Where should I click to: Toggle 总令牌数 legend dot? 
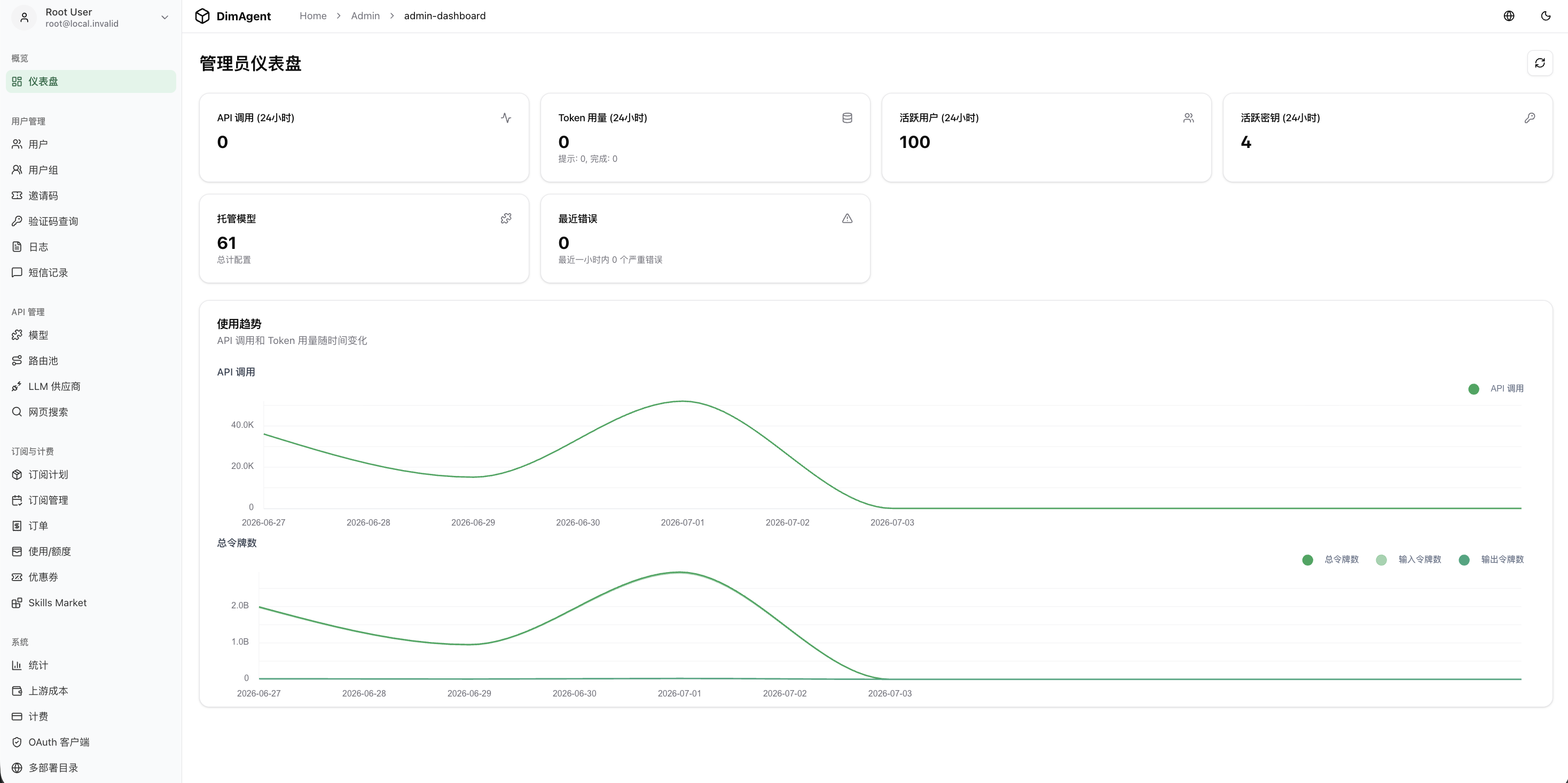pyautogui.click(x=1307, y=560)
